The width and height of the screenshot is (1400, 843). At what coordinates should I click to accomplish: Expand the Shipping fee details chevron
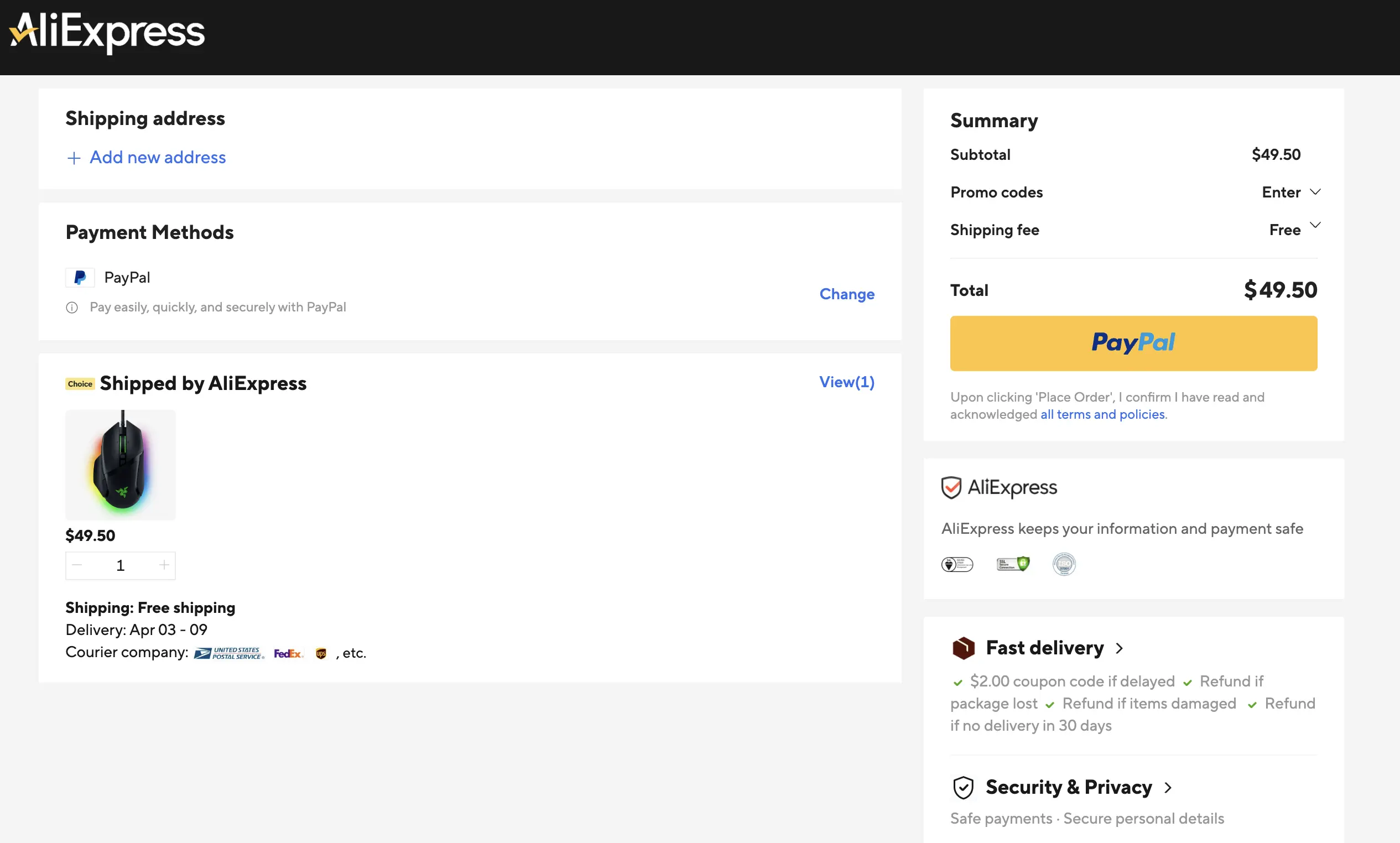tap(1315, 226)
